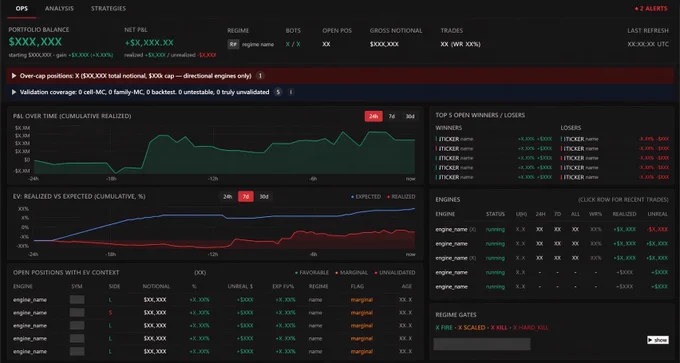Select 24h range on P&L Over Time chart

click(373, 116)
